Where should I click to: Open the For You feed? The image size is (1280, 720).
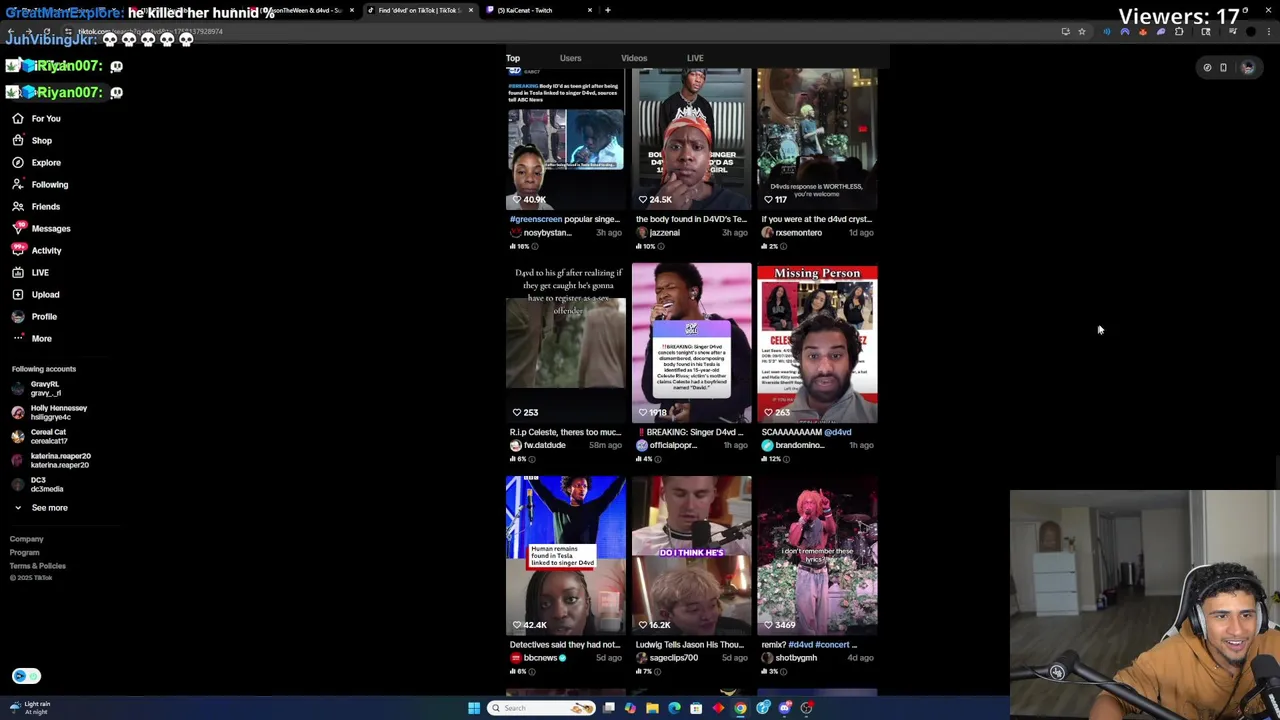point(37,118)
